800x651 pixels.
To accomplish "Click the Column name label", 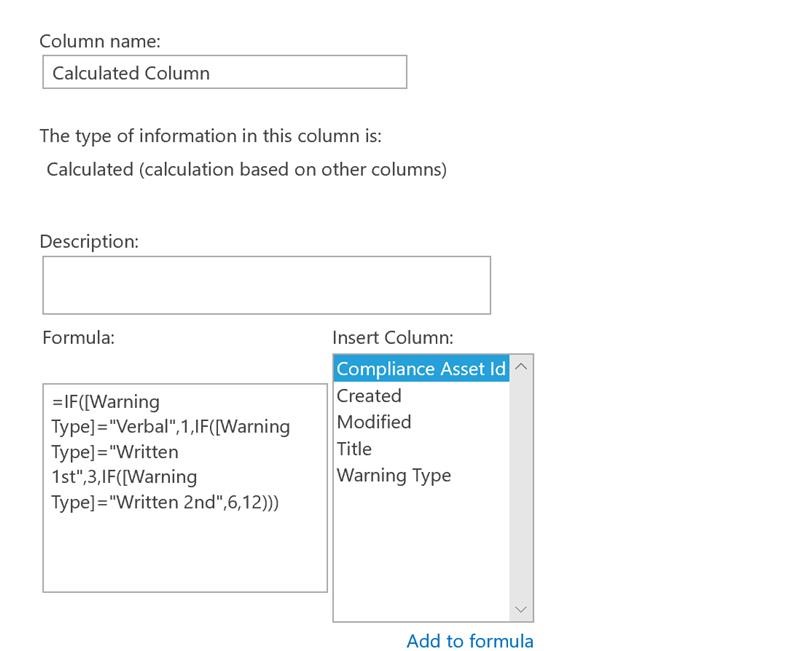I will (100, 41).
